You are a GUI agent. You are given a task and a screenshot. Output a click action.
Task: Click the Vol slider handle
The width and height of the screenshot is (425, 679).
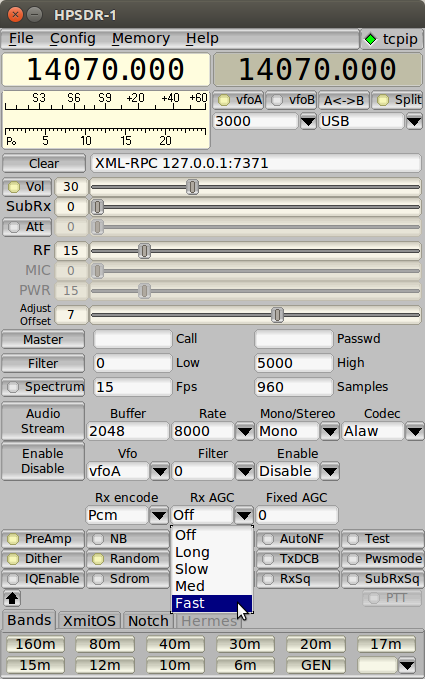tap(192, 187)
